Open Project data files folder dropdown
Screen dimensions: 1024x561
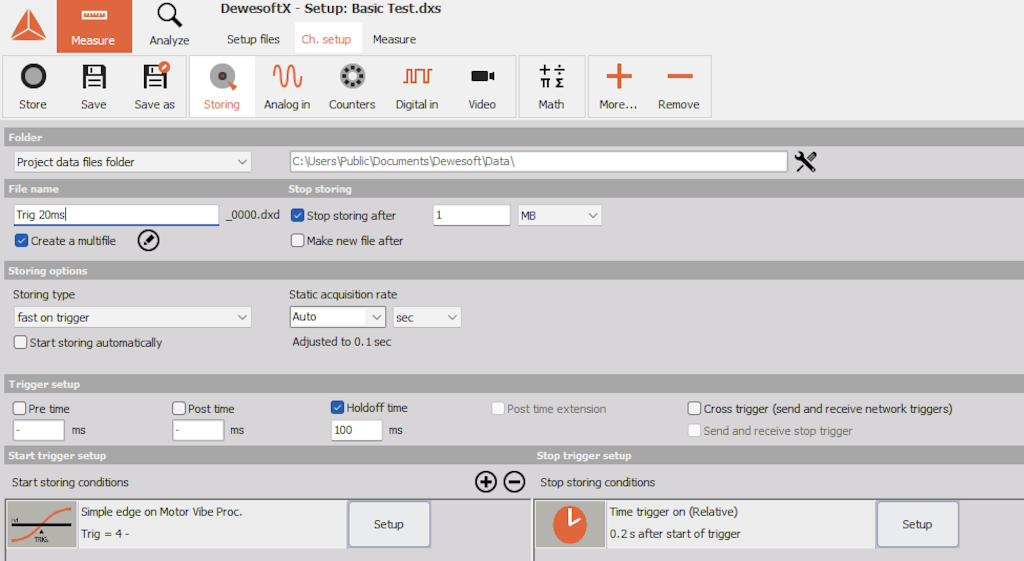pos(132,162)
